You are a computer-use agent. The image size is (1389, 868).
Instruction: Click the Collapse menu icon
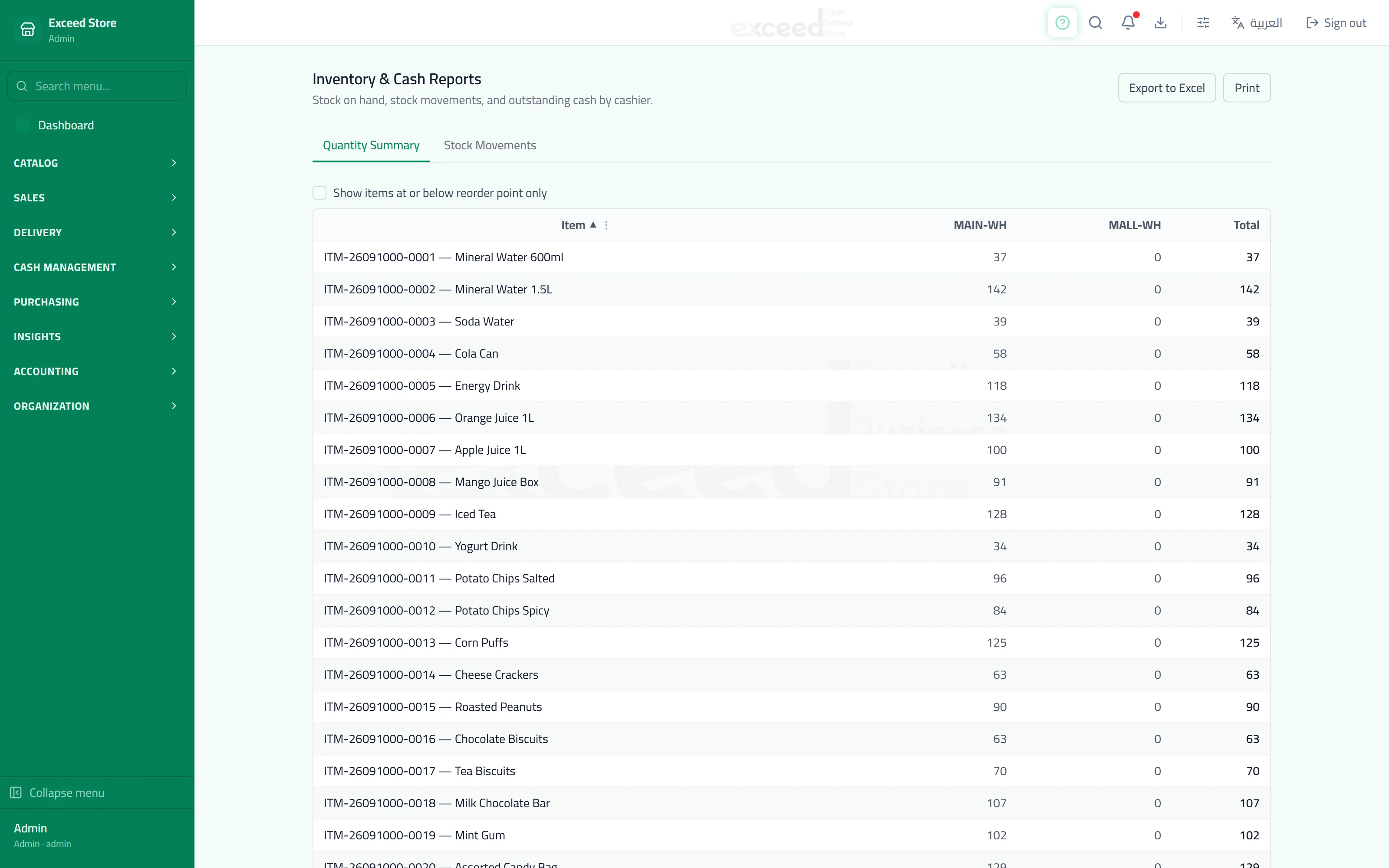coord(16,792)
